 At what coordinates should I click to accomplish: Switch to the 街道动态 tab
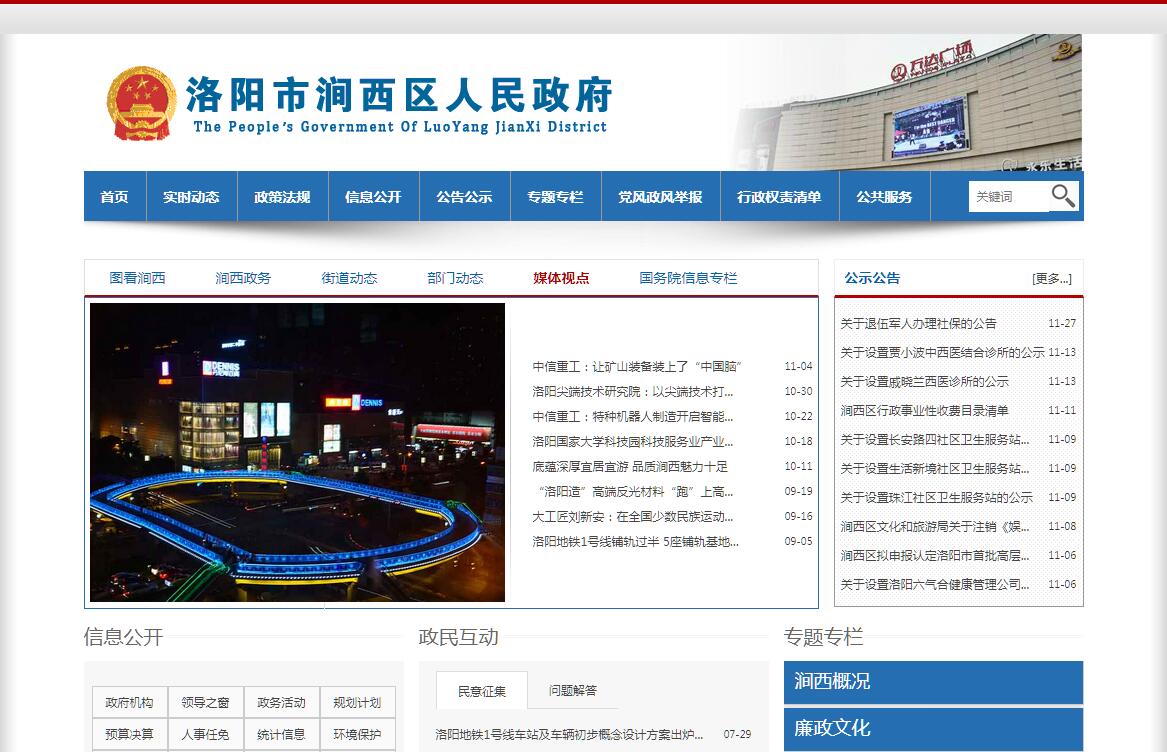click(349, 278)
